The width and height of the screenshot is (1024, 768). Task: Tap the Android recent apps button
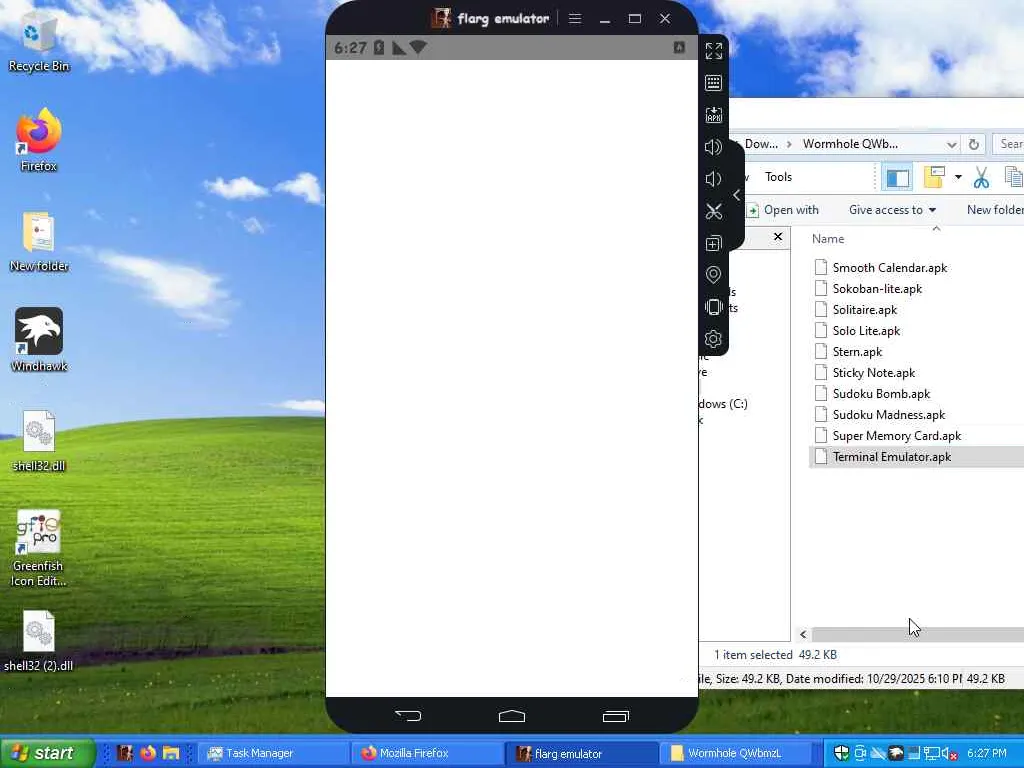pyautogui.click(x=616, y=716)
